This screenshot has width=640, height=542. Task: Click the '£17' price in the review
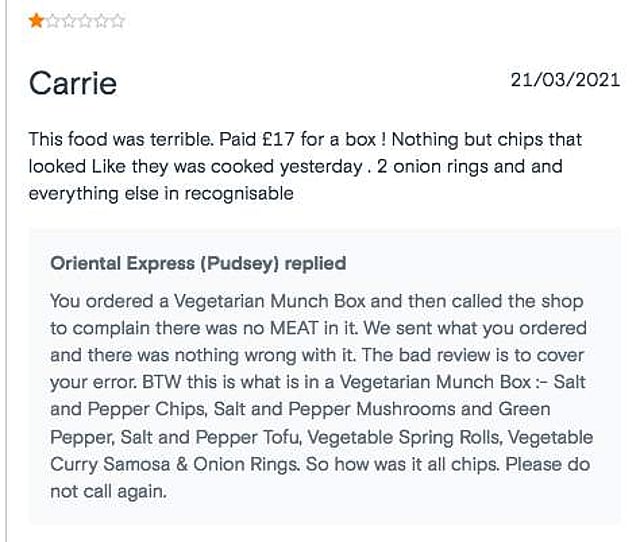tap(278, 140)
